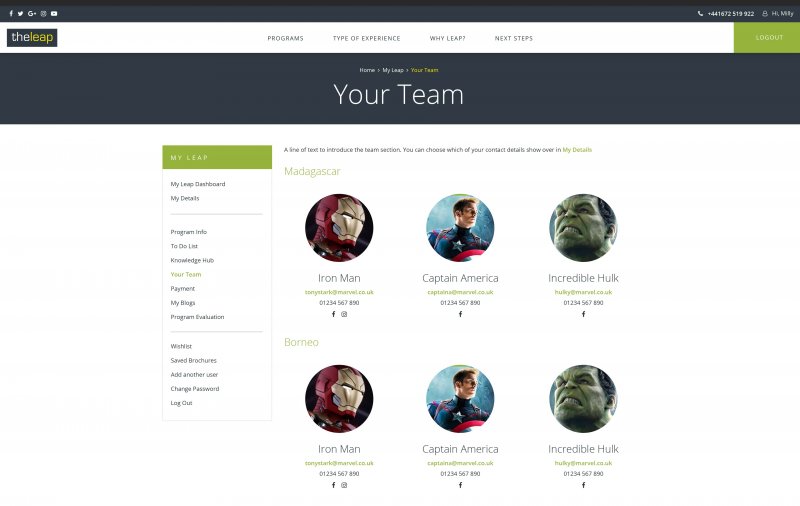Follow the My Details link in intro text

point(577,150)
